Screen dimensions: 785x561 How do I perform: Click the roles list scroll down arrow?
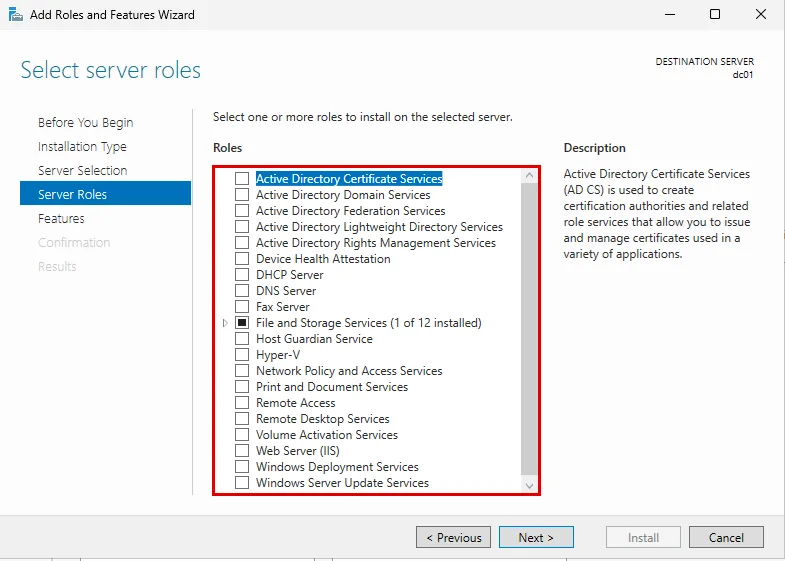tap(529, 485)
